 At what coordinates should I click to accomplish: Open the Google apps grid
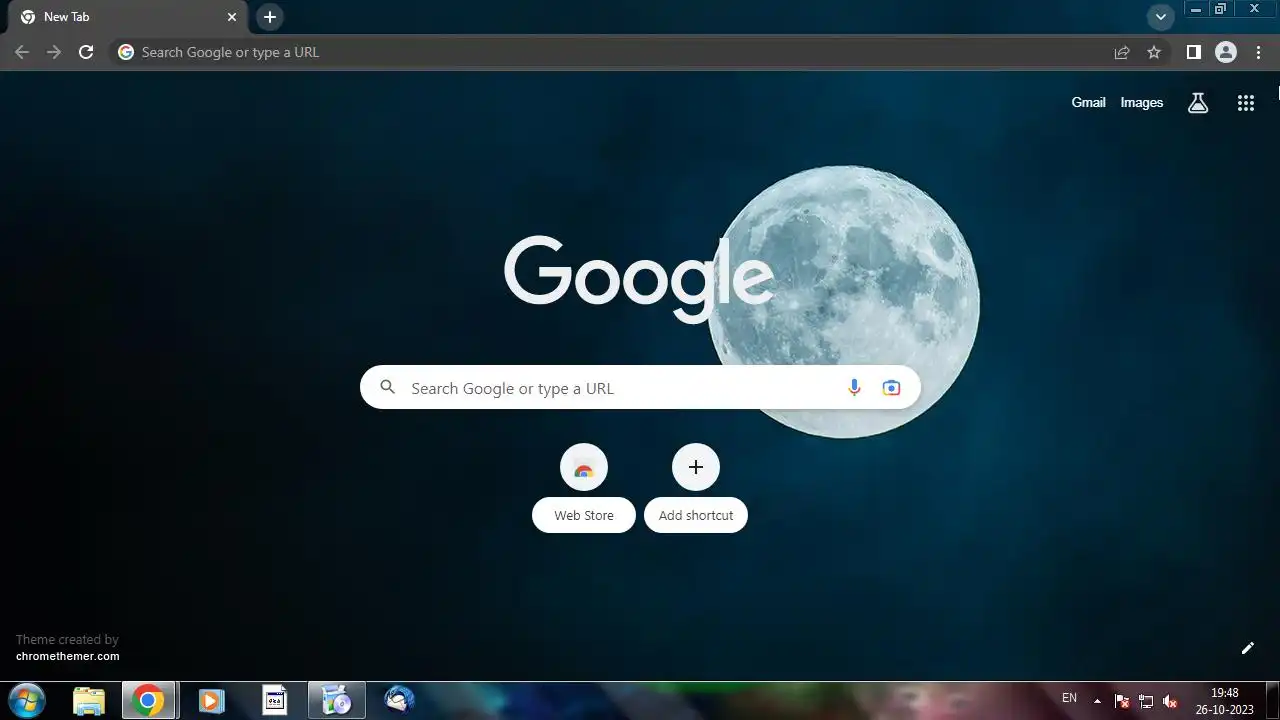tap(1245, 102)
